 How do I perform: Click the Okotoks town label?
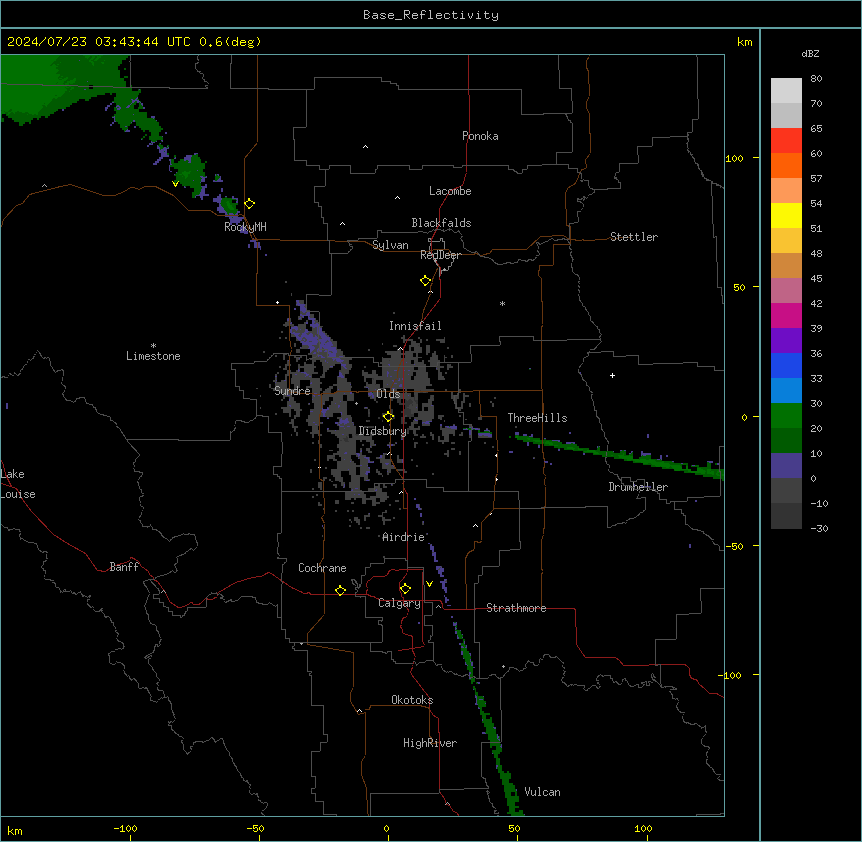tap(412, 700)
